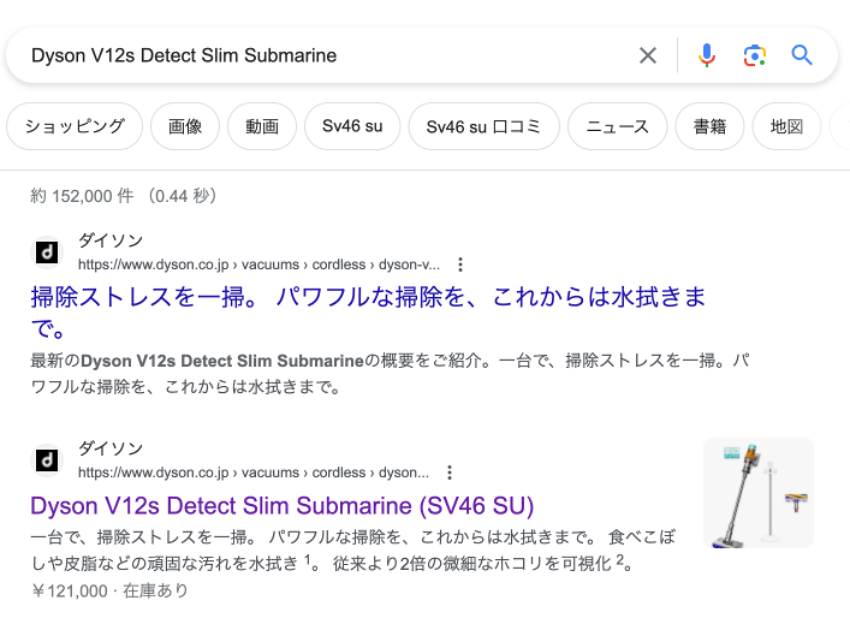Image resolution: width=850 pixels, height=624 pixels.
Task: Clear the search query with the X icon
Action: click(x=648, y=56)
